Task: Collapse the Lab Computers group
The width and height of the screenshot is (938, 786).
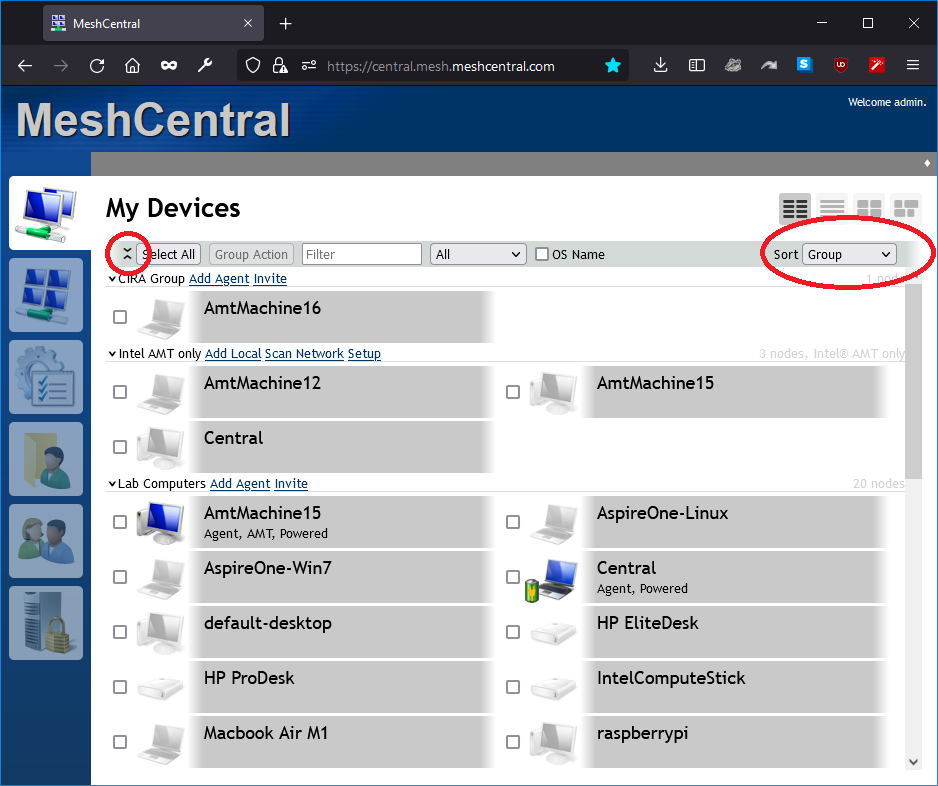Action: pyautogui.click(x=112, y=484)
